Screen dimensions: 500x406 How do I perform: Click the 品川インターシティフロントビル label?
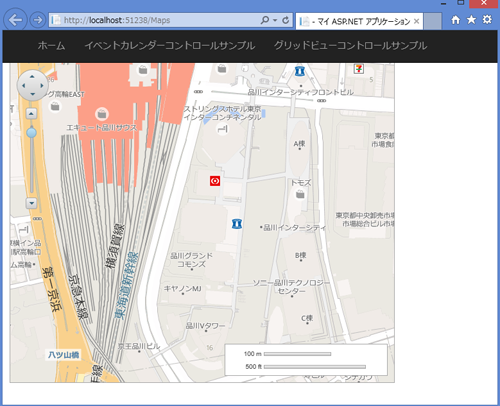(x=301, y=92)
